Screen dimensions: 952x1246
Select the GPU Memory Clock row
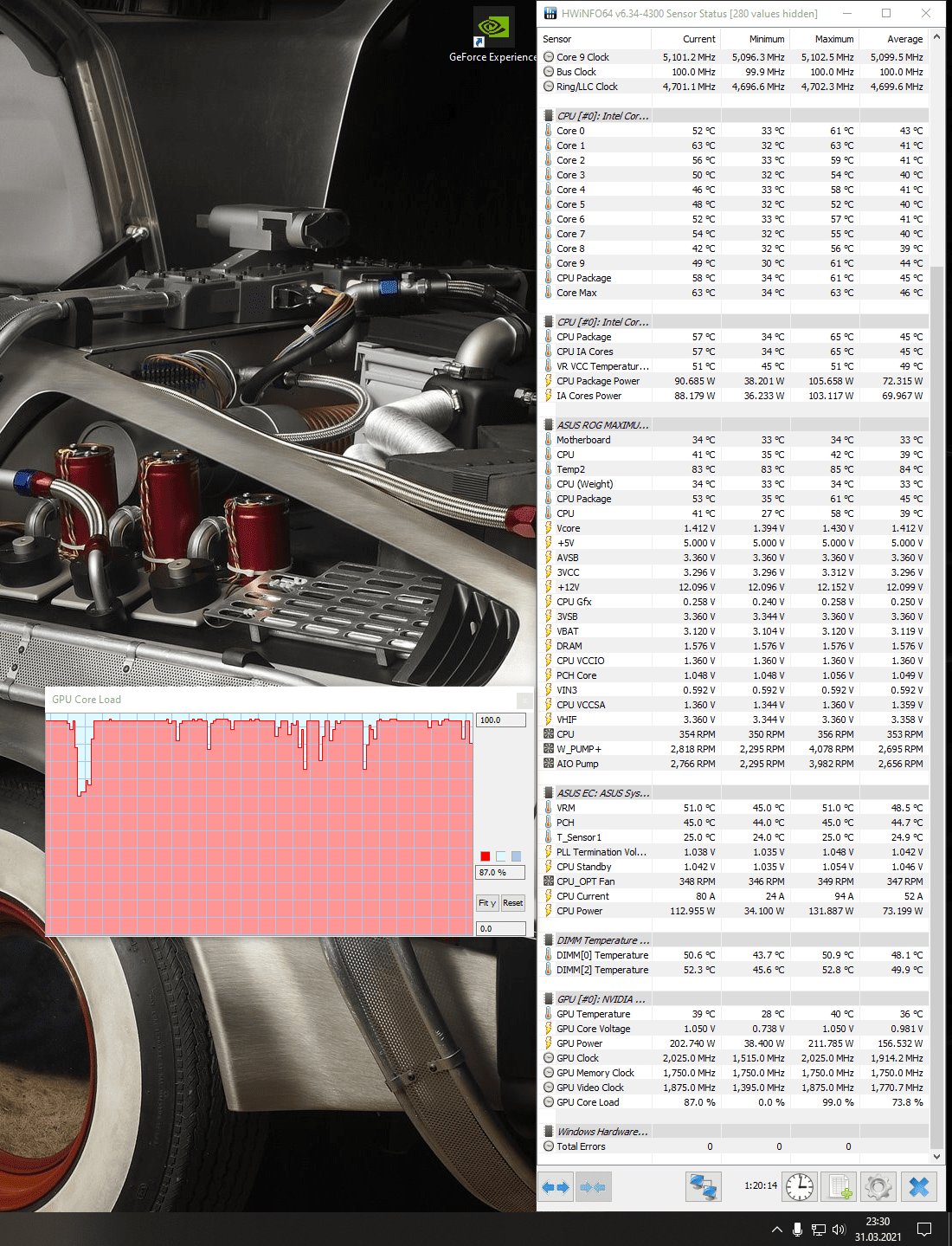point(733,1073)
